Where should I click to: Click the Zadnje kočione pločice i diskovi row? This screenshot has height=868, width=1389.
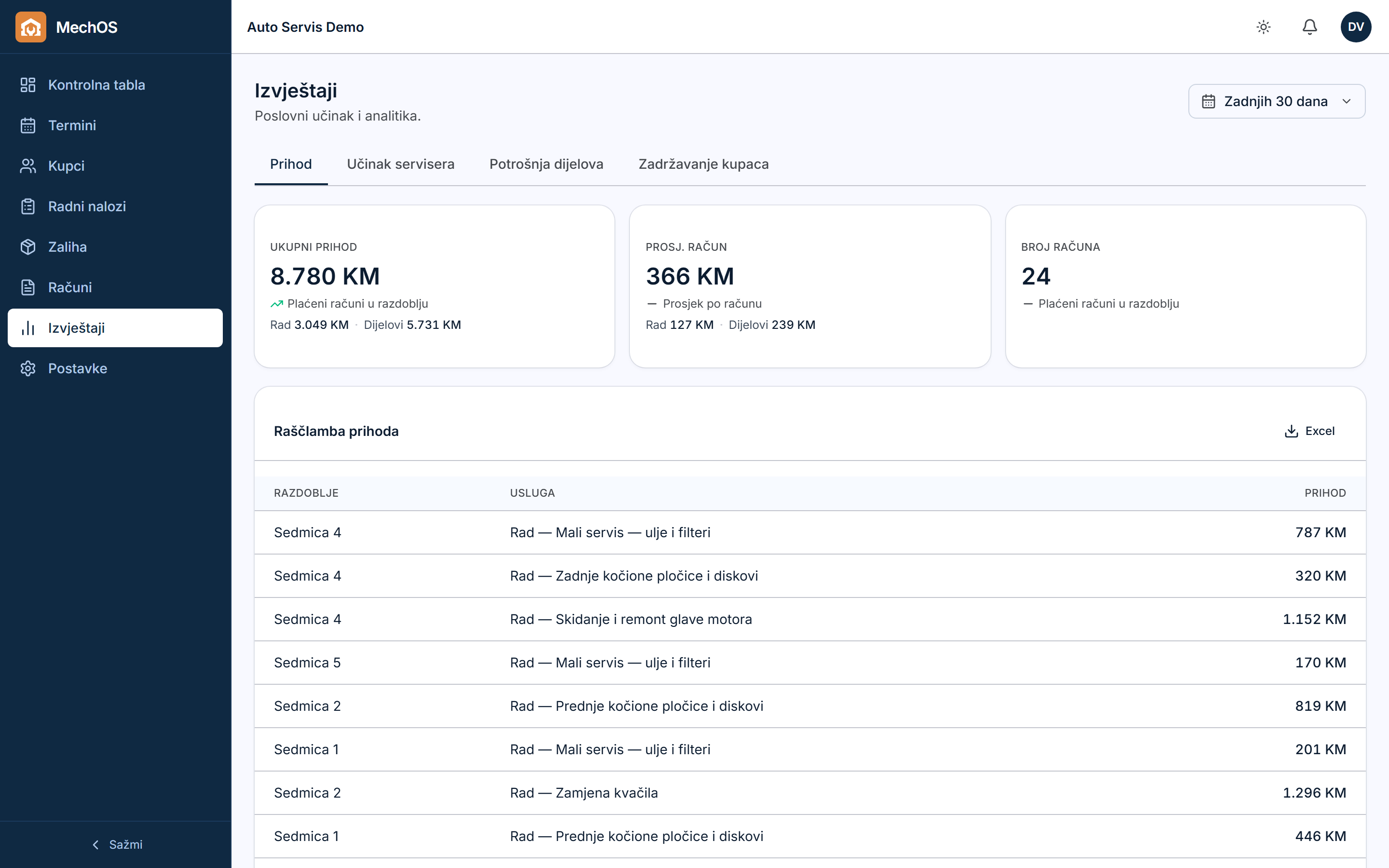[810, 576]
